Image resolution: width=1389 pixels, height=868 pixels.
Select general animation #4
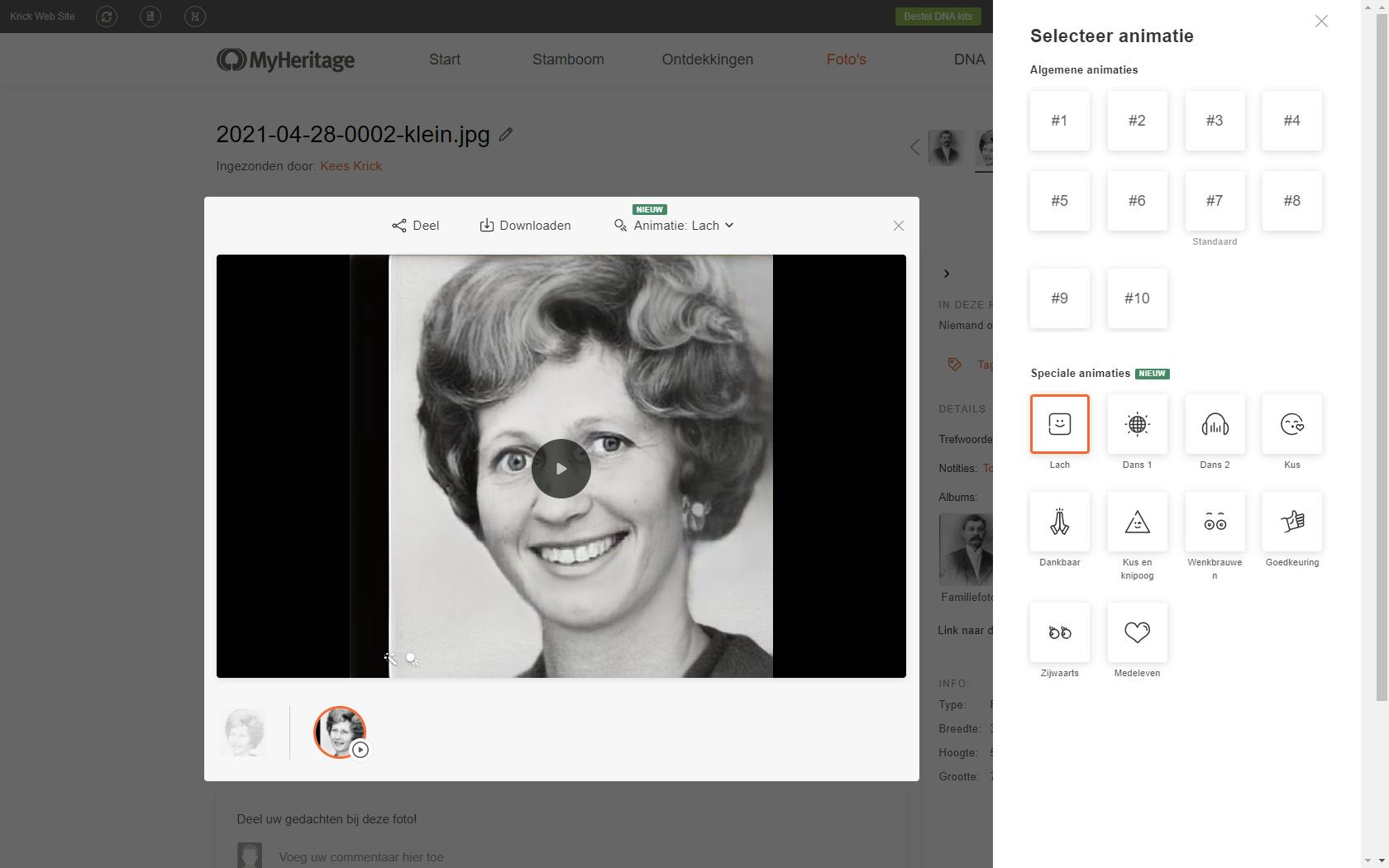[x=1291, y=121]
